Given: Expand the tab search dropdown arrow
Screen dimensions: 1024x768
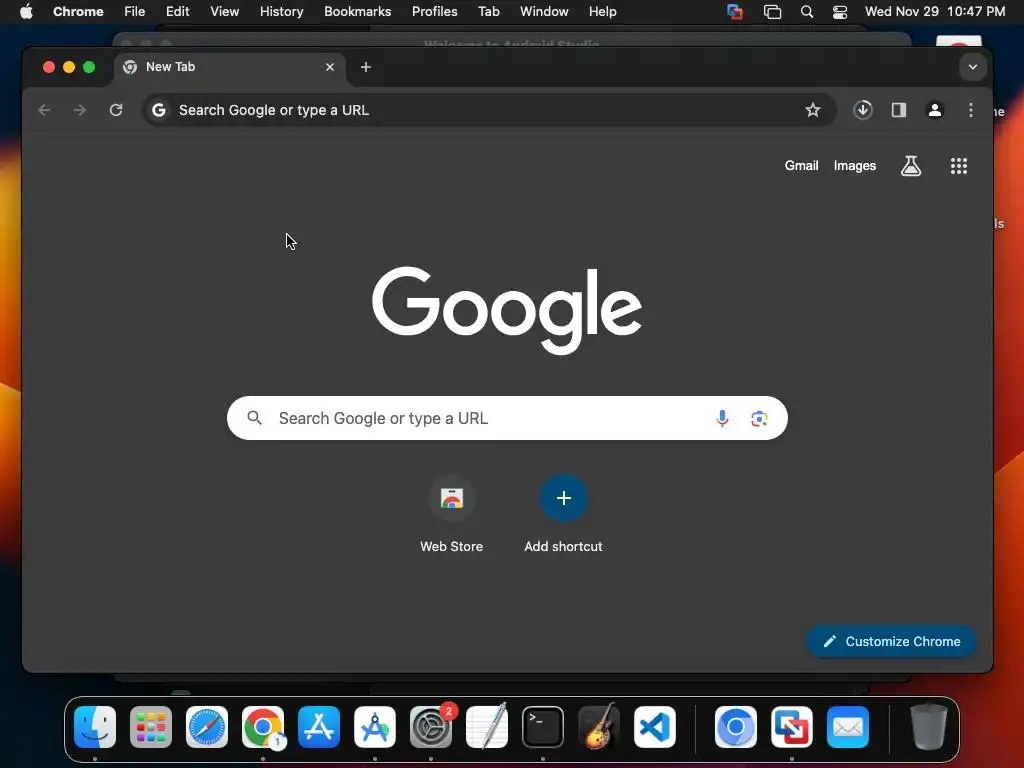Looking at the screenshot, I should click(972, 67).
